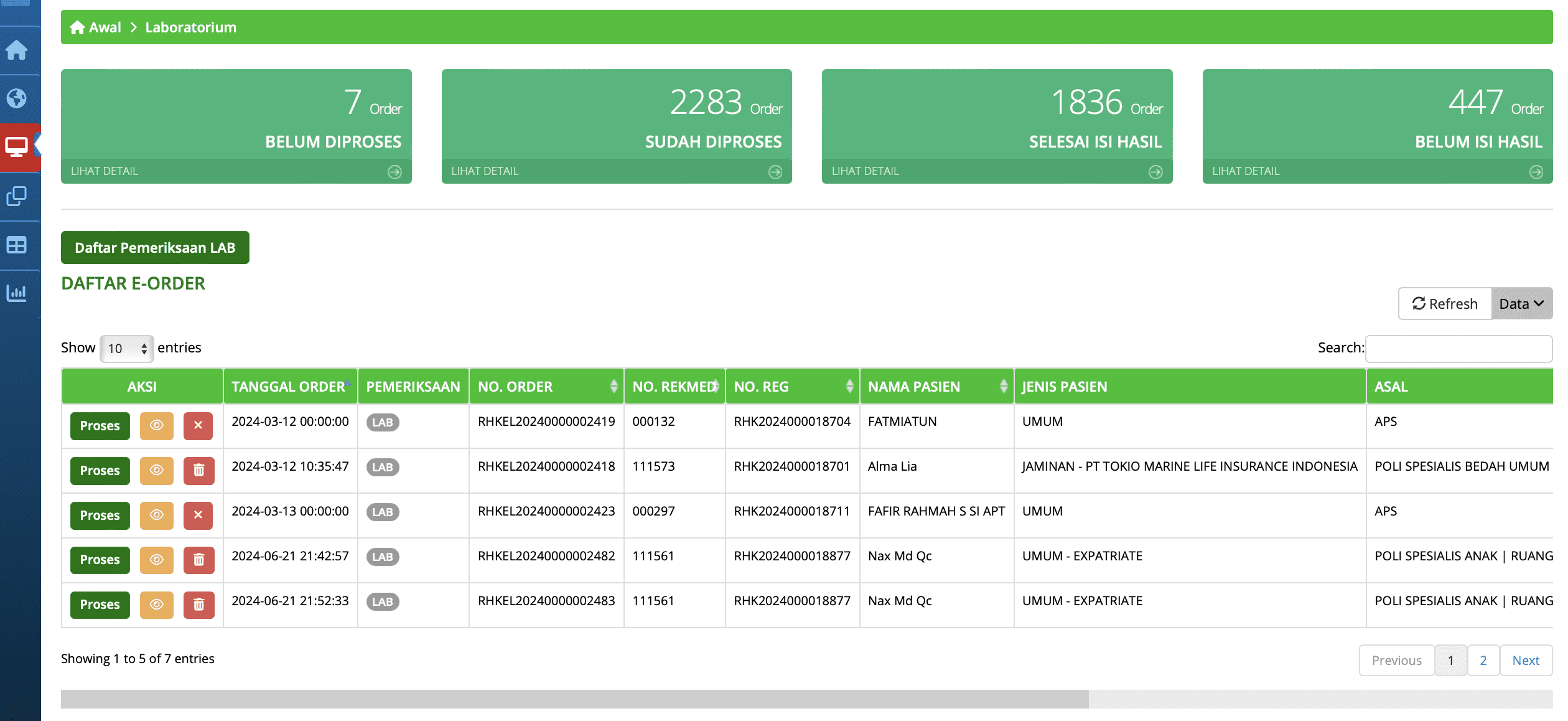Image resolution: width=1568 pixels, height=721 pixels.
Task: Open the bar chart sidebar icon
Action: click(17, 293)
